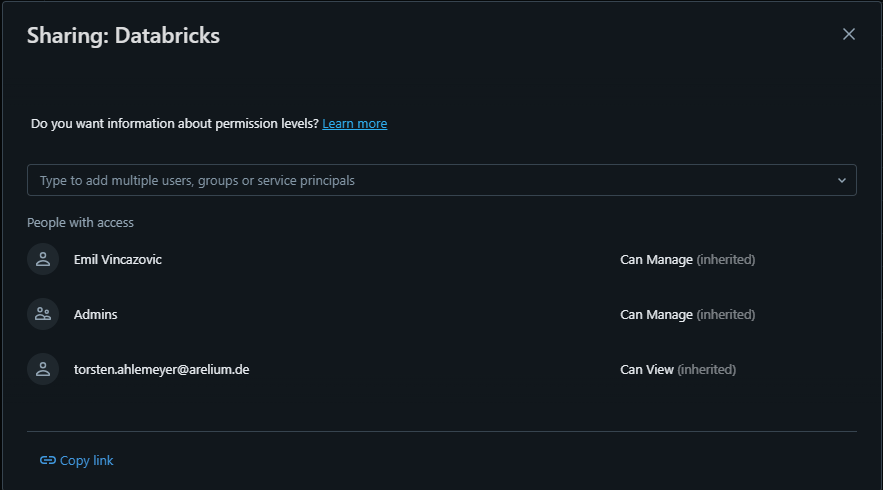Click the People with access heading
The height and width of the screenshot is (490, 883).
(80, 222)
